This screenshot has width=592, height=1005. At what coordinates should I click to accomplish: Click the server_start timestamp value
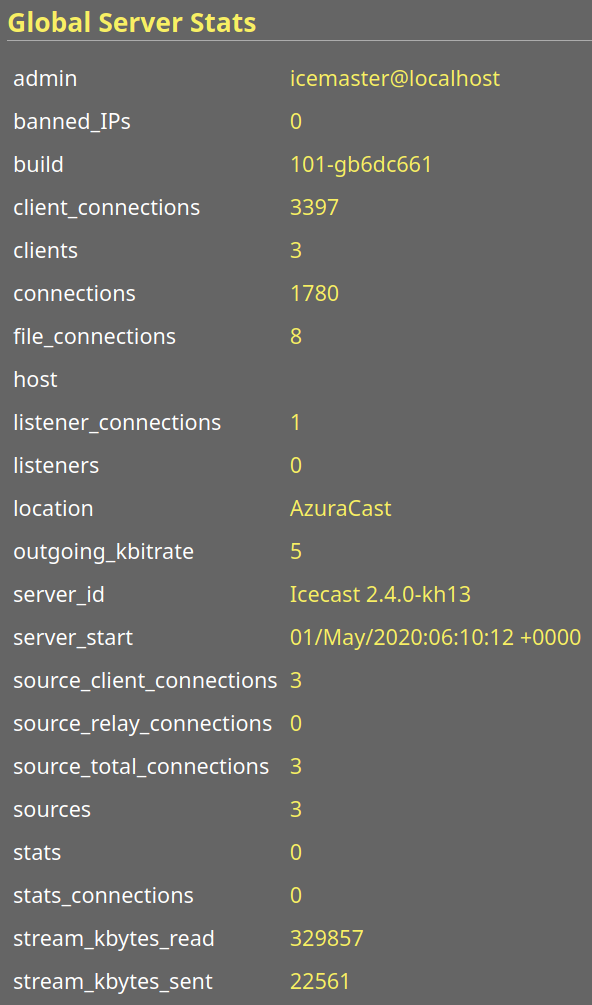tap(435, 637)
